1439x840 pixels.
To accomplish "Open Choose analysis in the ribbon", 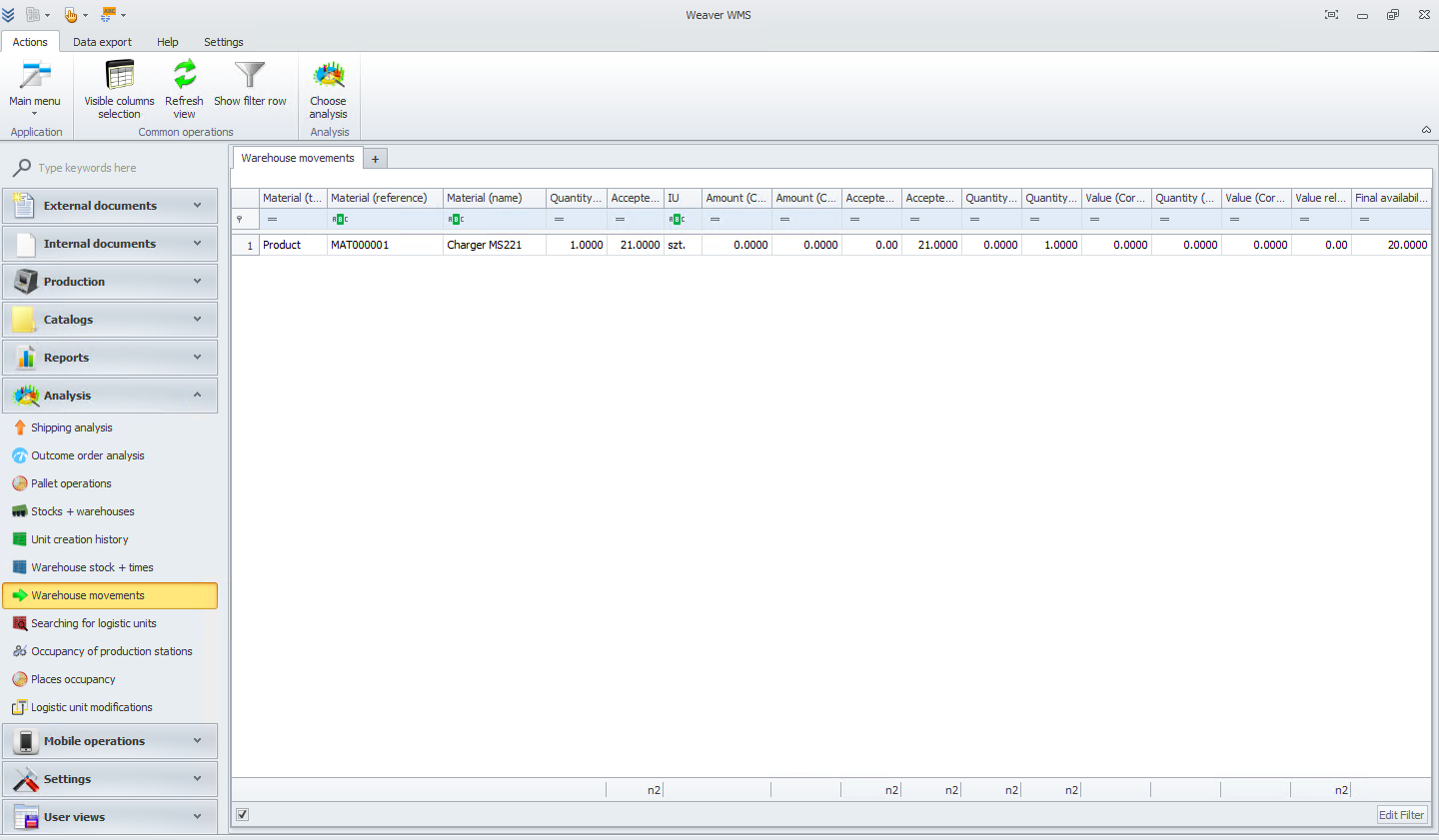I will pos(328,89).
